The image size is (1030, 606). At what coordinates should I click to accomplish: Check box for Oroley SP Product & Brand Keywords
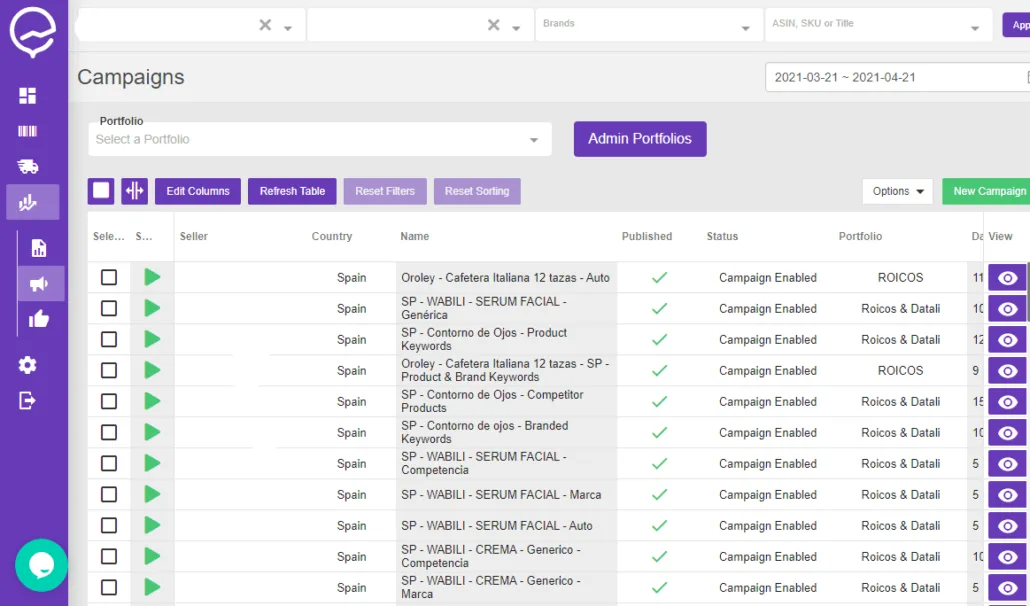[x=109, y=370]
